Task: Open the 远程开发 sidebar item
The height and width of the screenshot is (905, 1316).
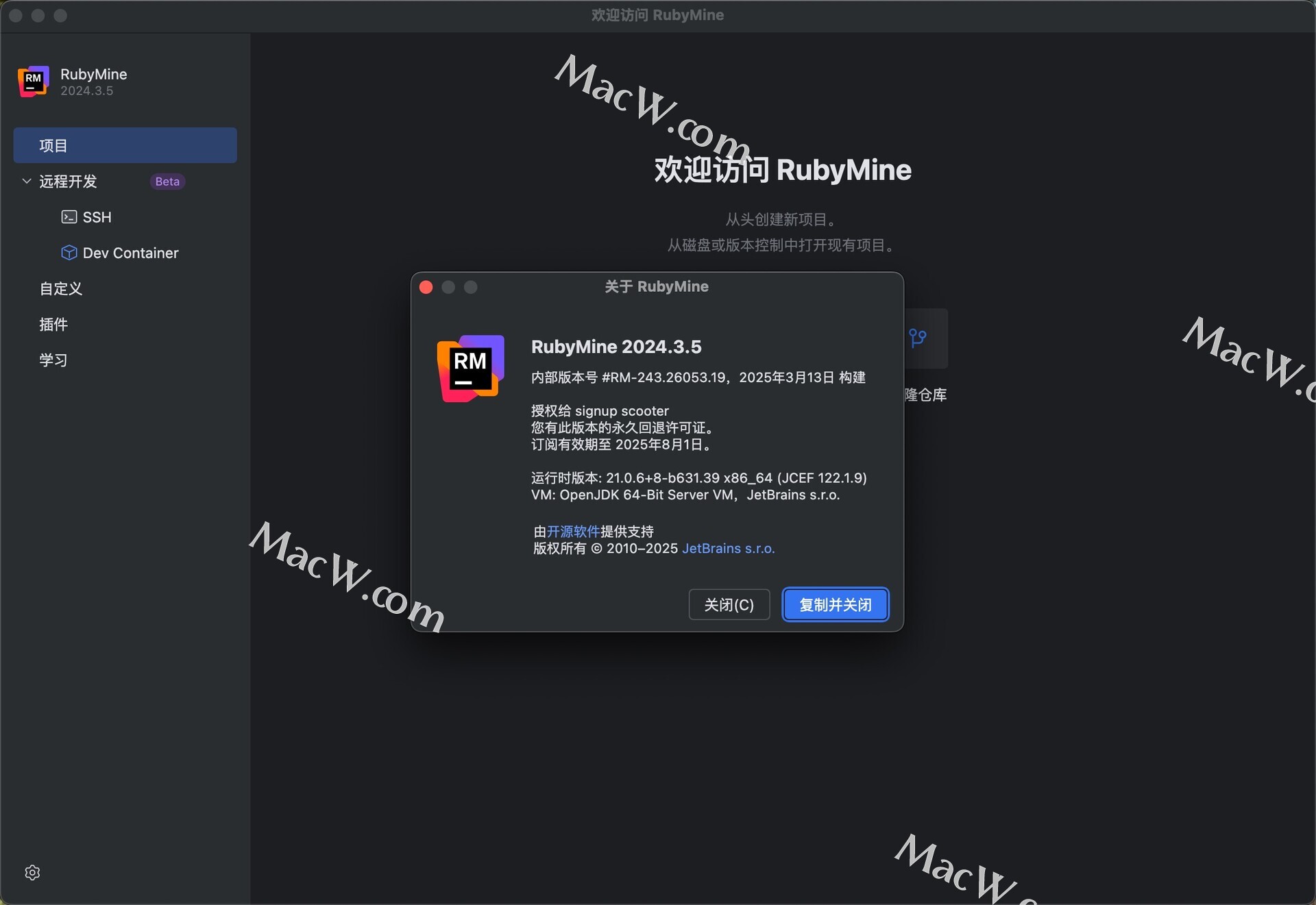Action: (x=68, y=182)
